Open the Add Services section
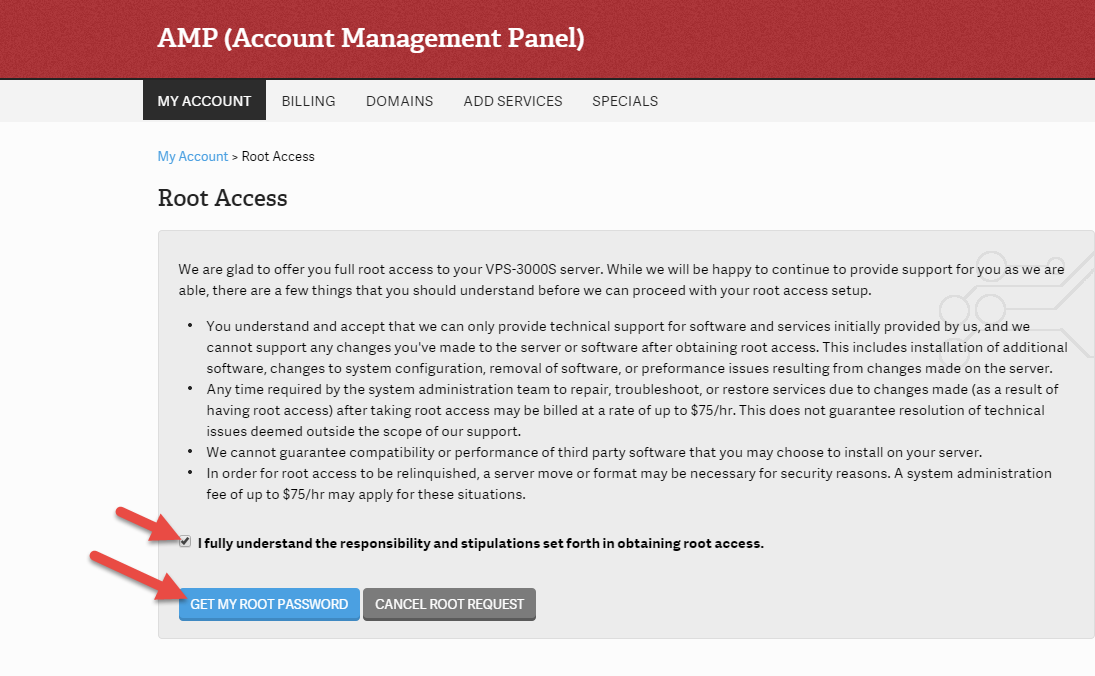 tap(512, 100)
